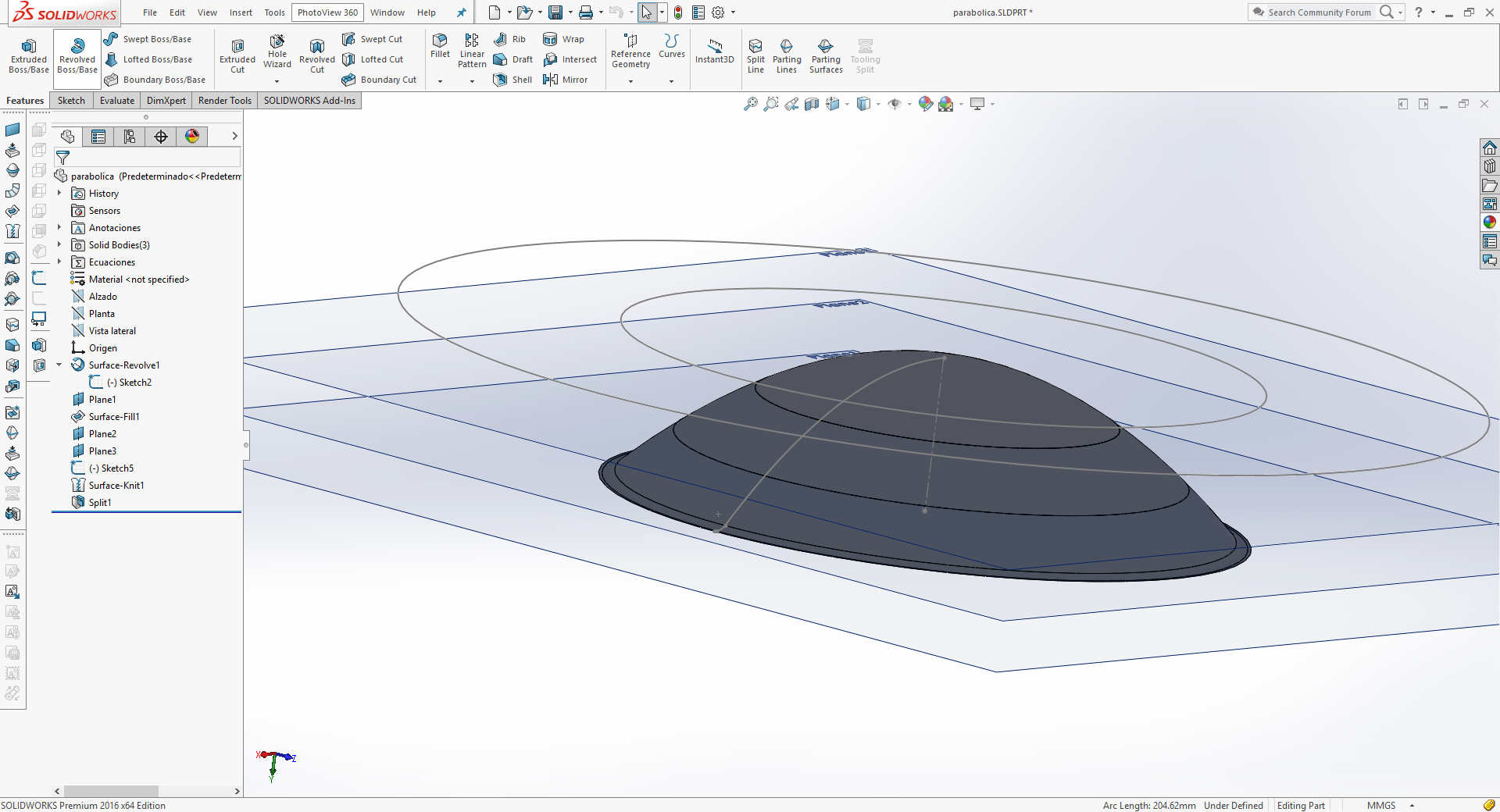Open Boundary Boss/Base tool
Screen dimensions: 1500x812
point(155,80)
